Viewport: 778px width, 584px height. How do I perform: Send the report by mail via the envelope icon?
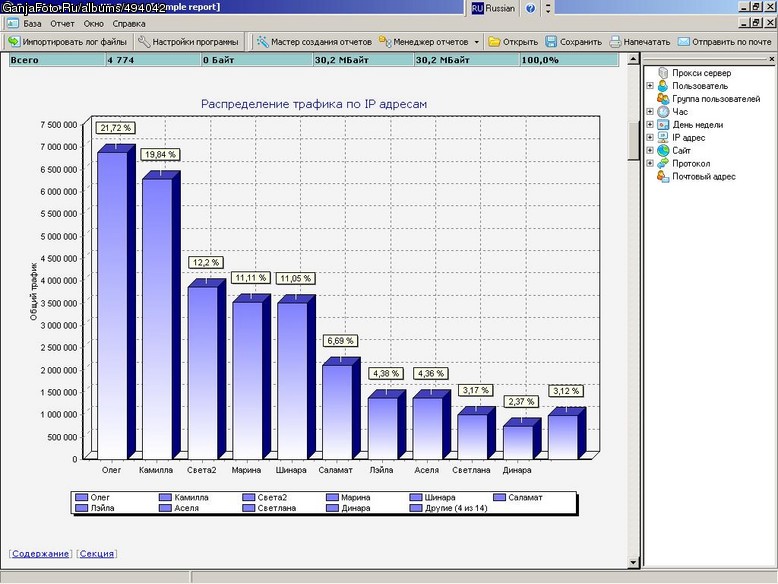coord(683,42)
